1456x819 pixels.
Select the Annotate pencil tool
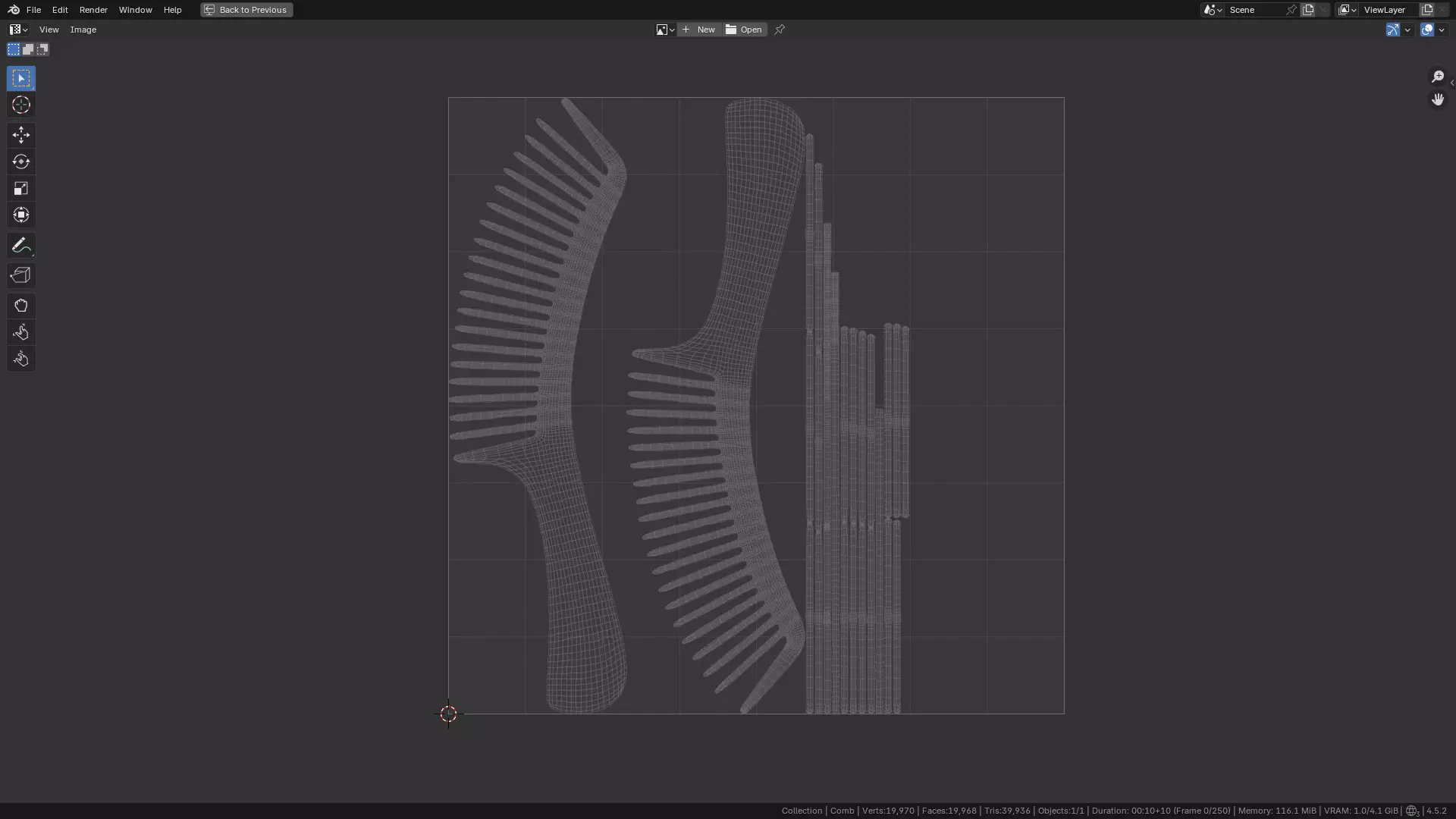(21, 245)
